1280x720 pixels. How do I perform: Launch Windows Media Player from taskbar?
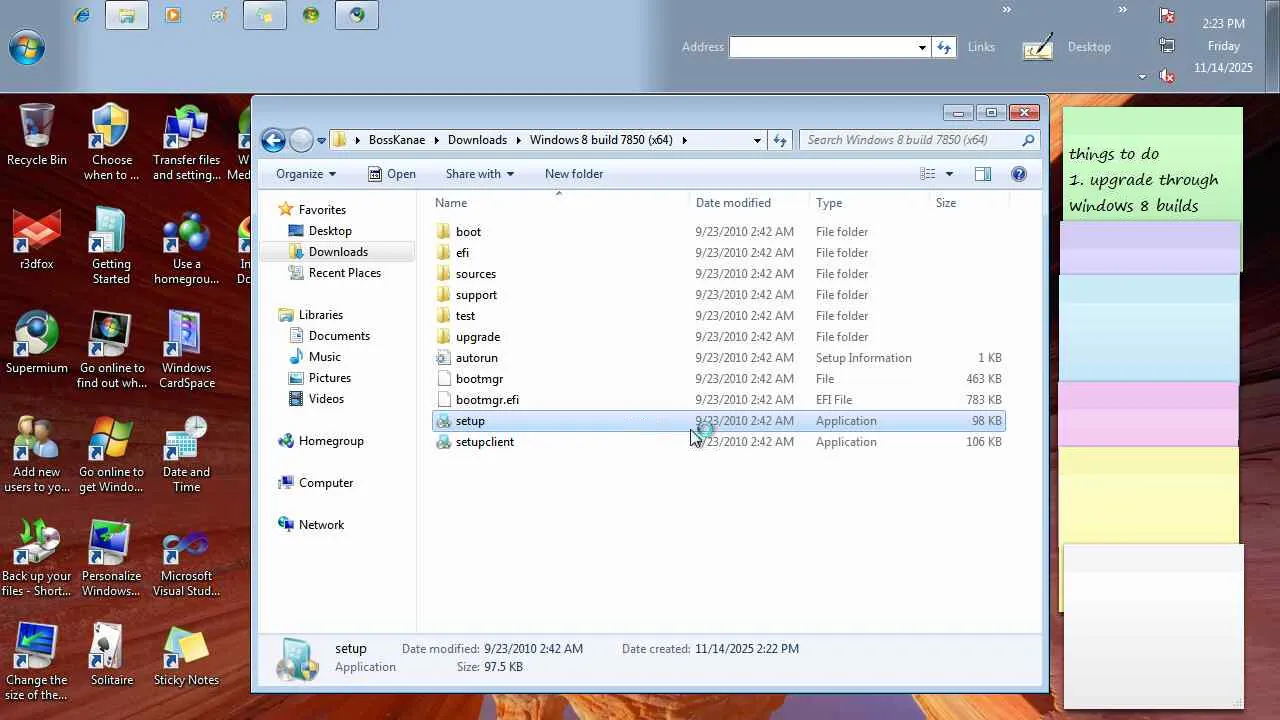[173, 15]
